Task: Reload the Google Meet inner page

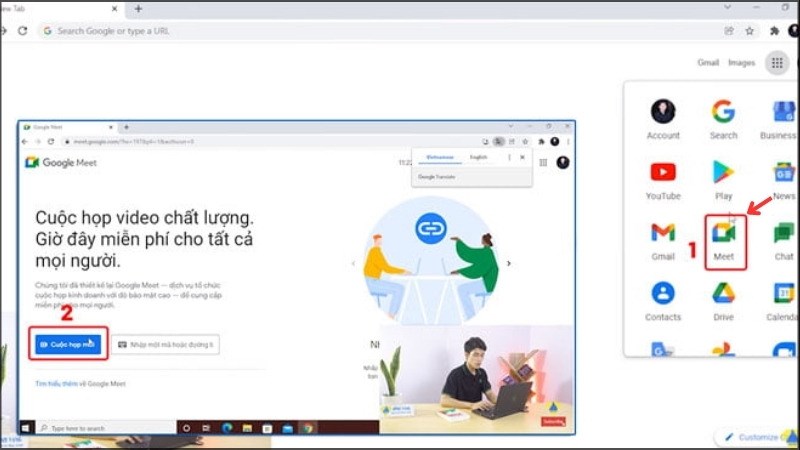Action: coord(51,141)
